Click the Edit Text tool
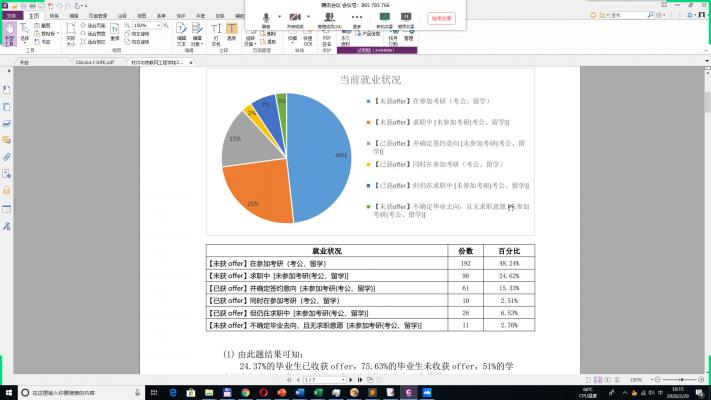The image size is (711, 400). click(x=182, y=36)
